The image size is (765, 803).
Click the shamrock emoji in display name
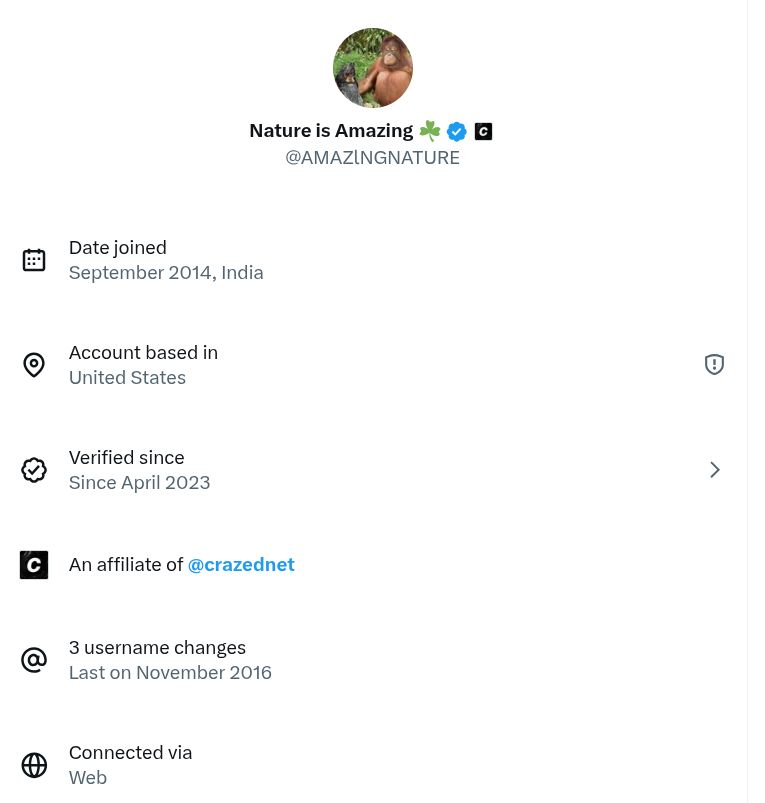tap(430, 131)
